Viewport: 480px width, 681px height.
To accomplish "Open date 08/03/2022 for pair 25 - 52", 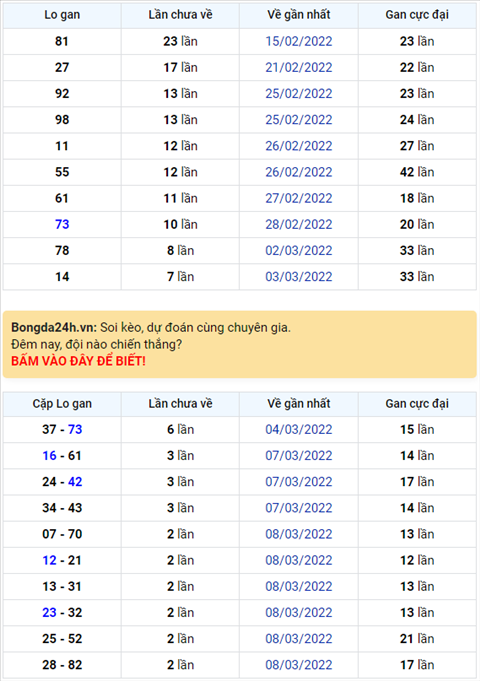I will (299, 639).
